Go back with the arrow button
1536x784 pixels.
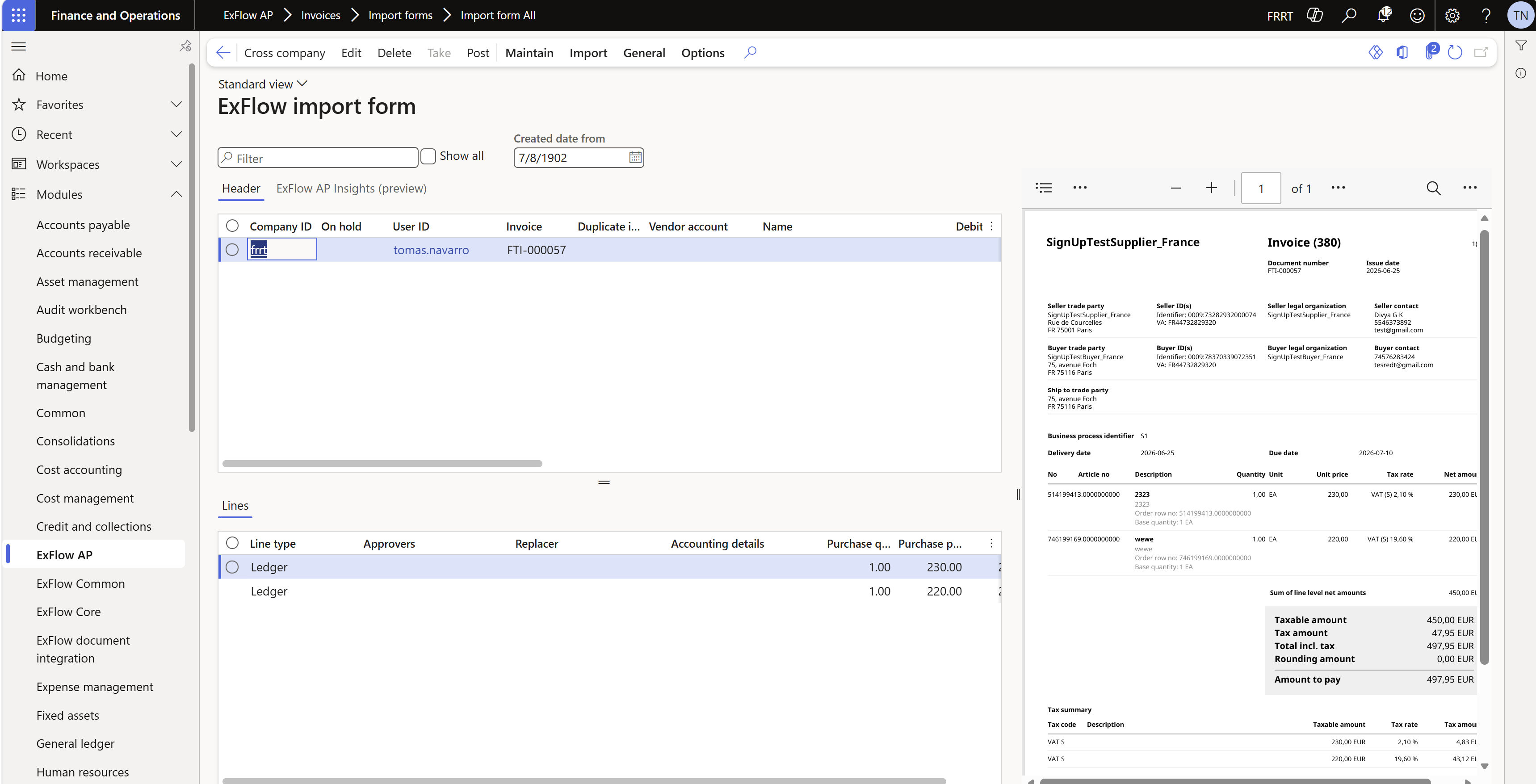223,52
